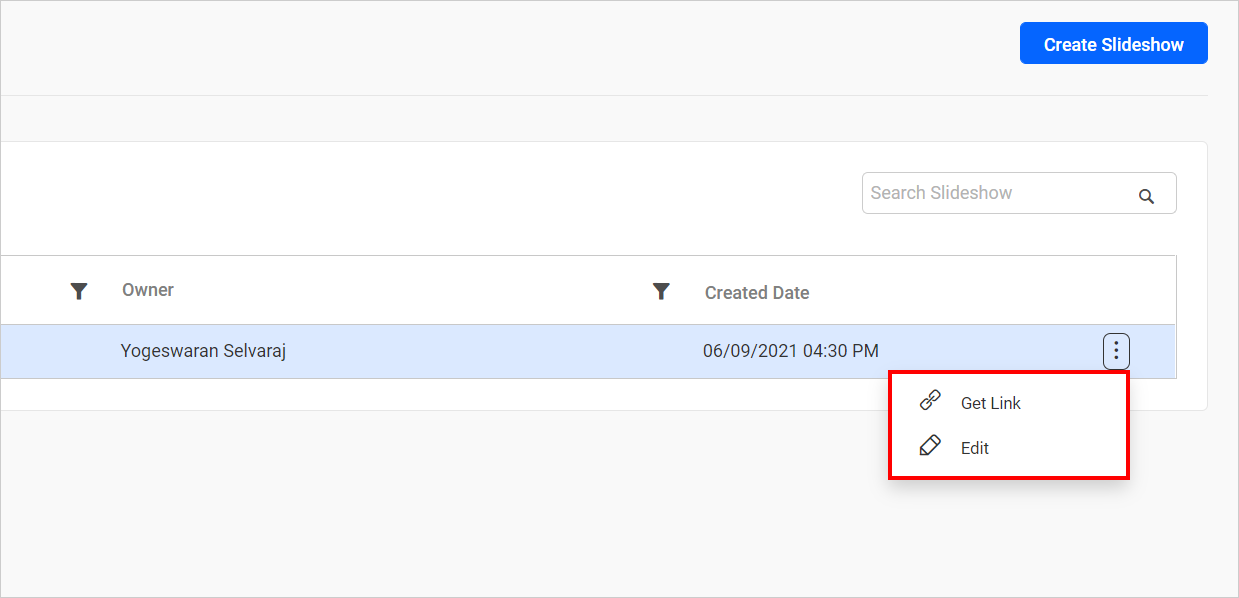This screenshot has height=598, width=1239.
Task: Focus the Search Slideshow input field
Action: pyautogui.click(x=995, y=193)
